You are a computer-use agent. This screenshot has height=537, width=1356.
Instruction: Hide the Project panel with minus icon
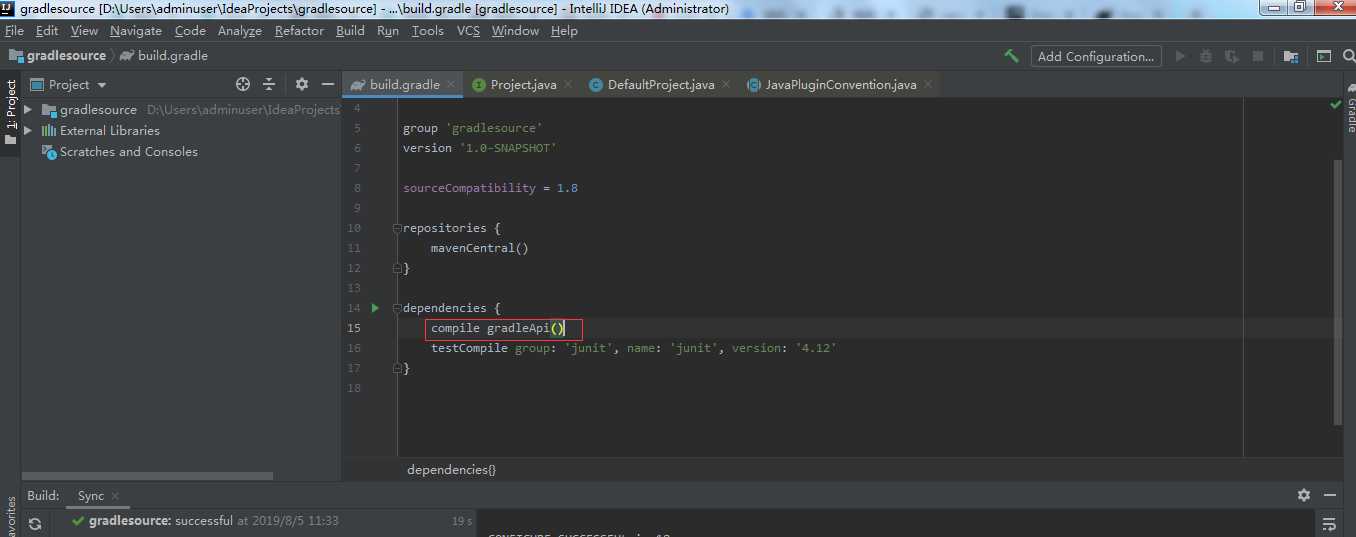[327, 84]
